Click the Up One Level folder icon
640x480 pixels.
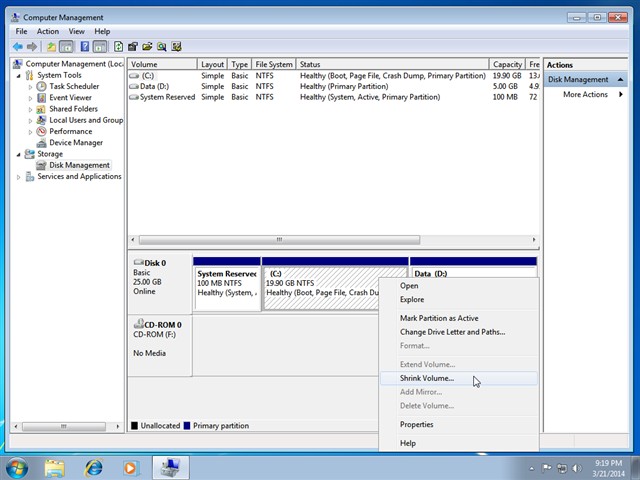coord(51,46)
